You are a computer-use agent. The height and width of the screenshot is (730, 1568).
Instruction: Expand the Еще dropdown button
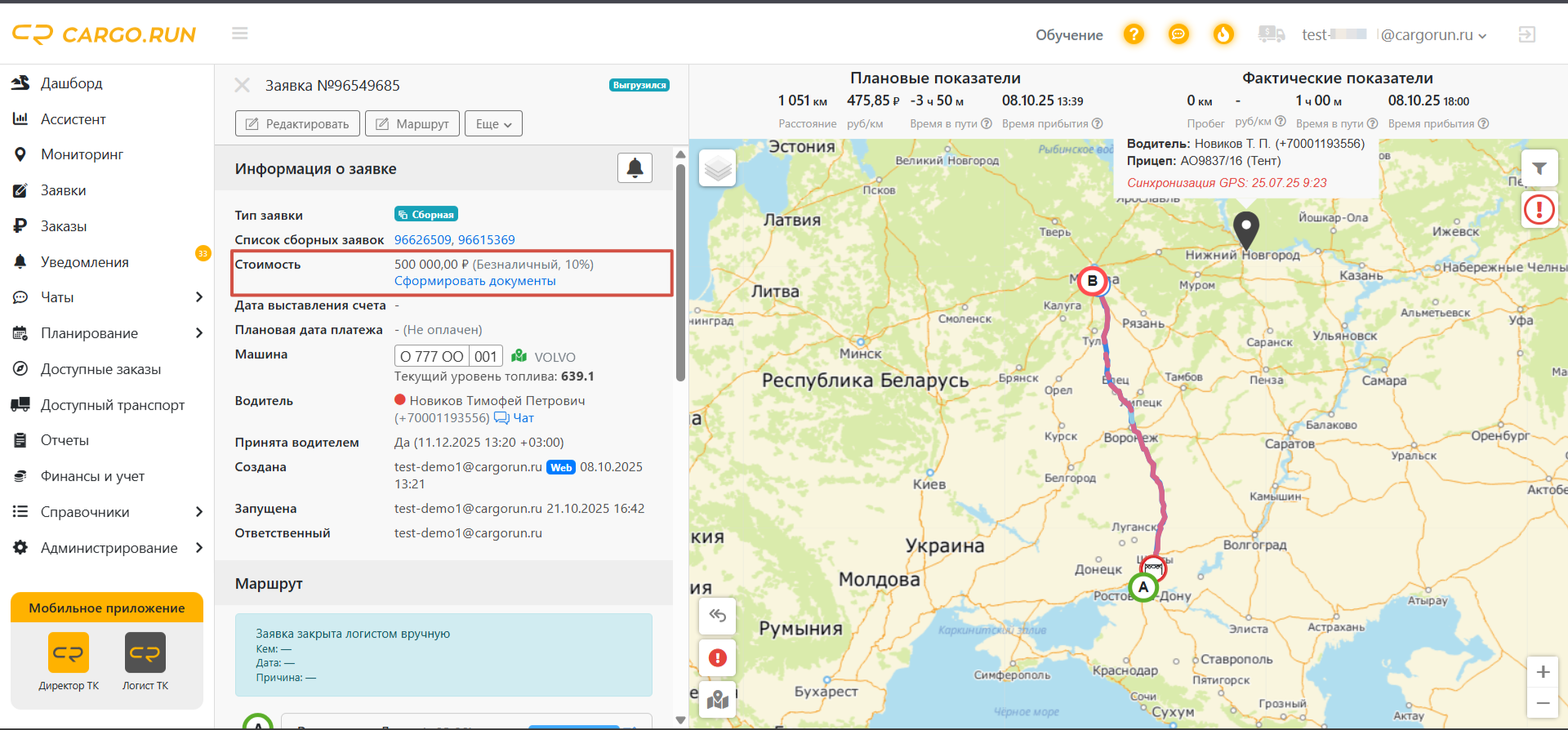[493, 124]
